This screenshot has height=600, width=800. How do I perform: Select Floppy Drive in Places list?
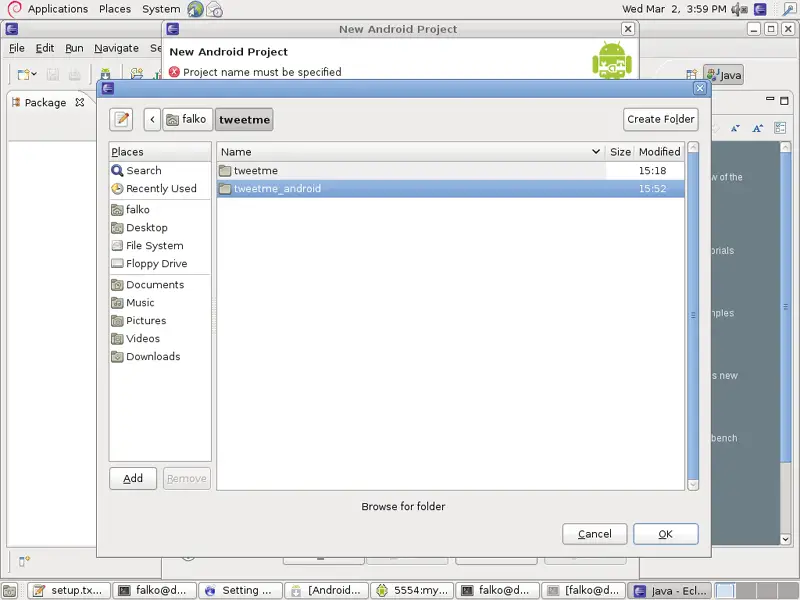[x=160, y=264]
